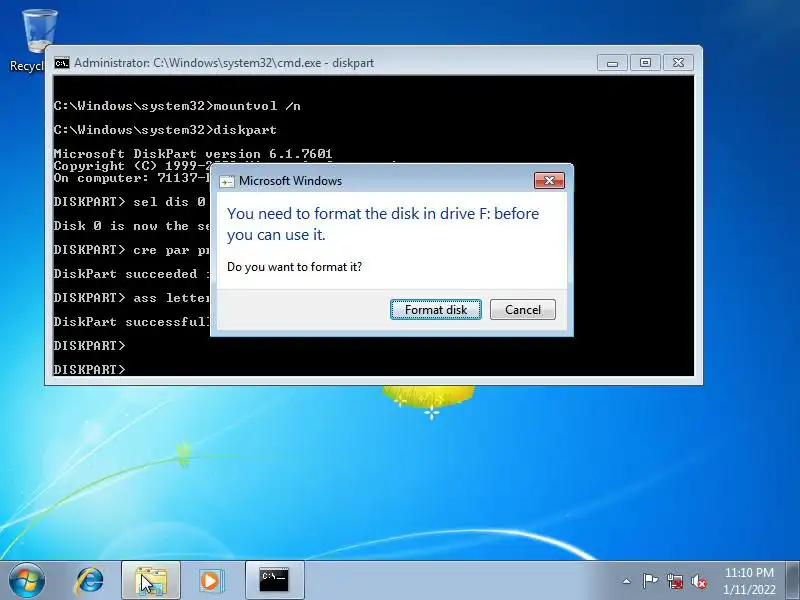Click the Microsoft Windows dialog title icon
This screenshot has width=800, height=600.
click(227, 181)
